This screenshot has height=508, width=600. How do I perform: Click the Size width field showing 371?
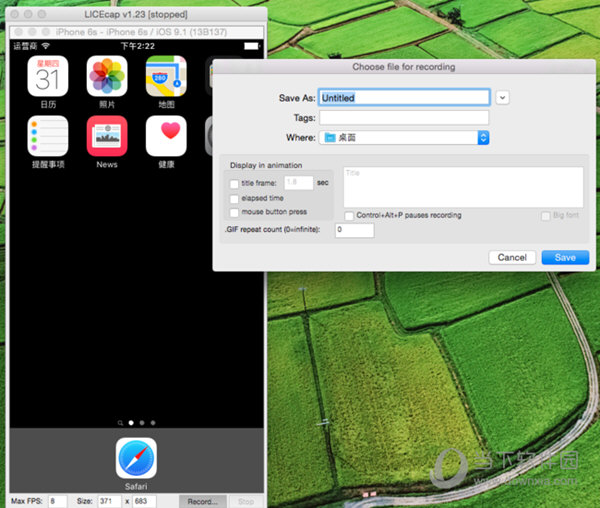[110, 501]
